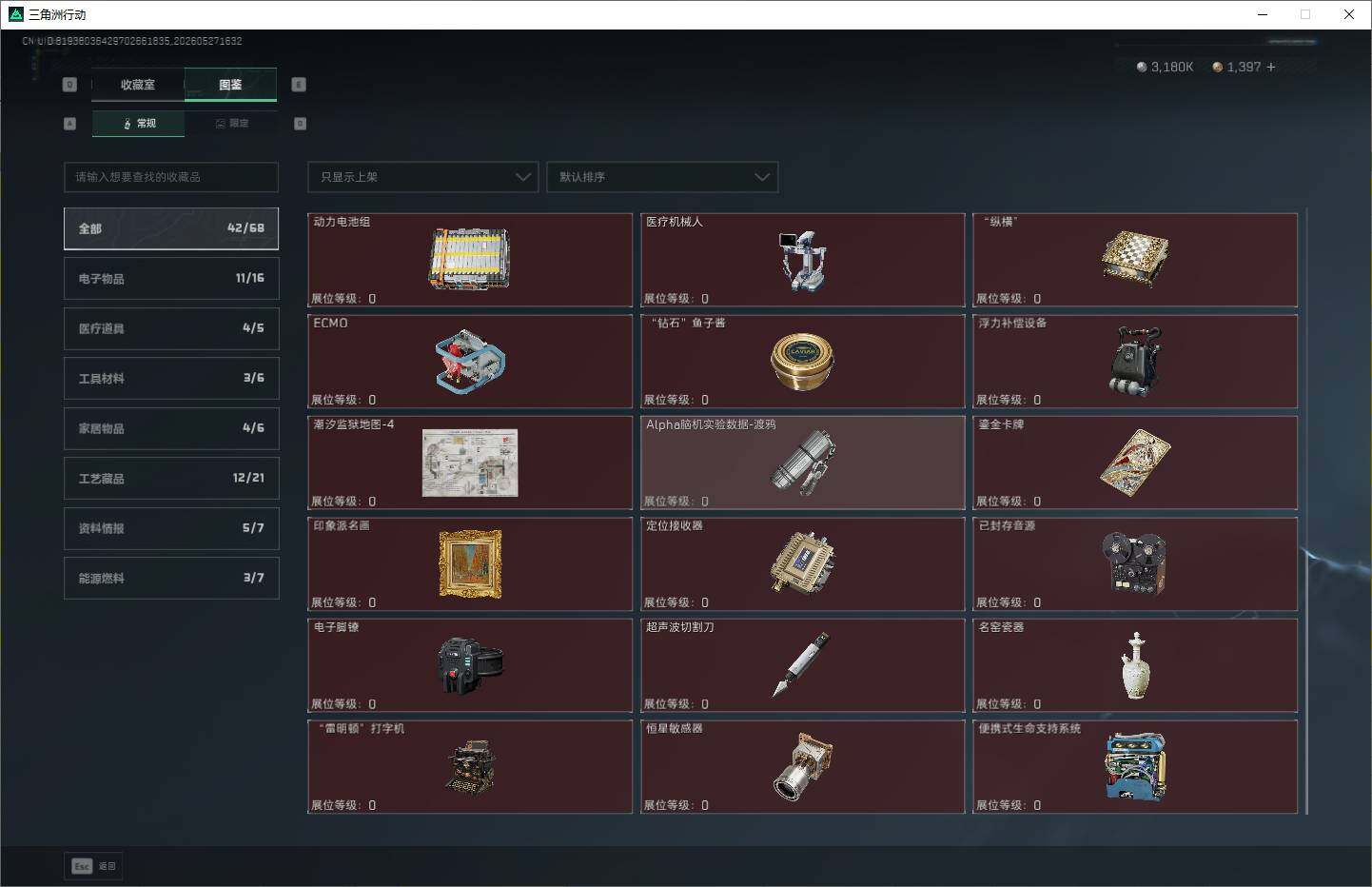Select the 全部 category showing 42/68
This screenshot has width=1372, height=887.
pos(171,228)
